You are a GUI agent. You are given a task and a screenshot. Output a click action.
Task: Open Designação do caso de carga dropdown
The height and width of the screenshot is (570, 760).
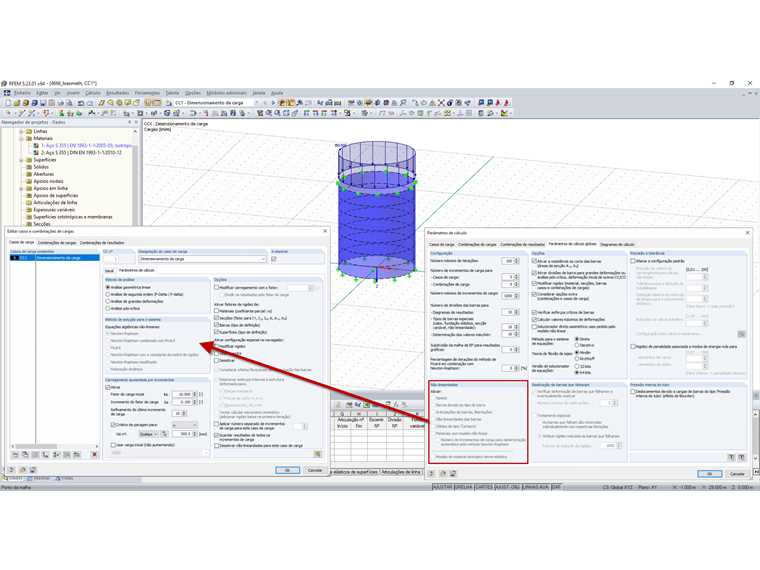click(263, 259)
